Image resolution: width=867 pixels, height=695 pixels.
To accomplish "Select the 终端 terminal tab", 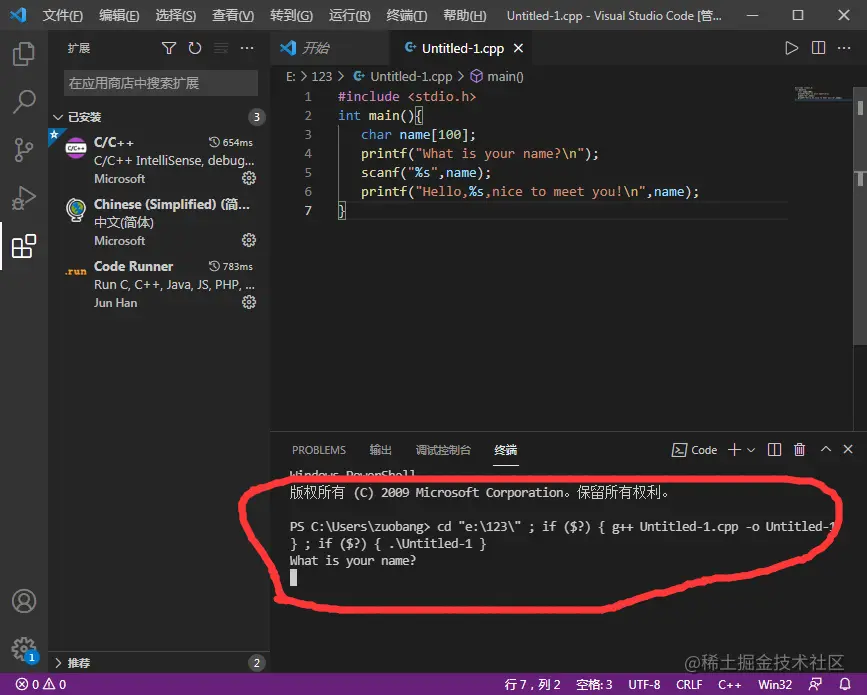I will (505, 450).
